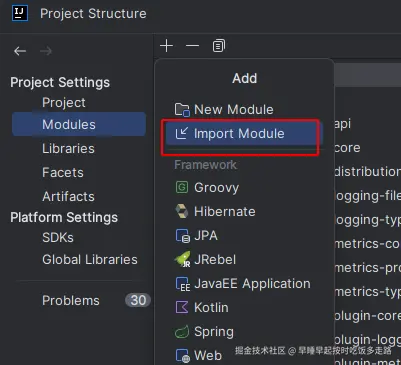Select JavaEE Application entry
401x365 pixels.
(x=244, y=284)
